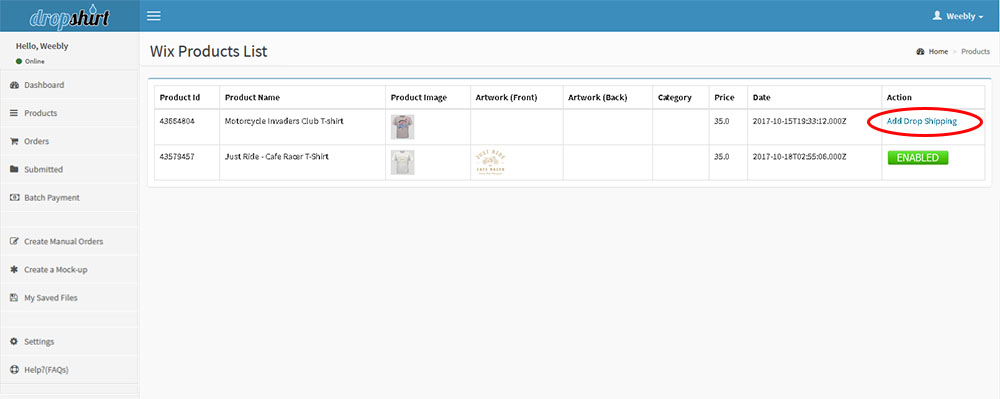
Task: Open Motorcycle Invaders Club T-shirt product image
Action: click(x=402, y=127)
